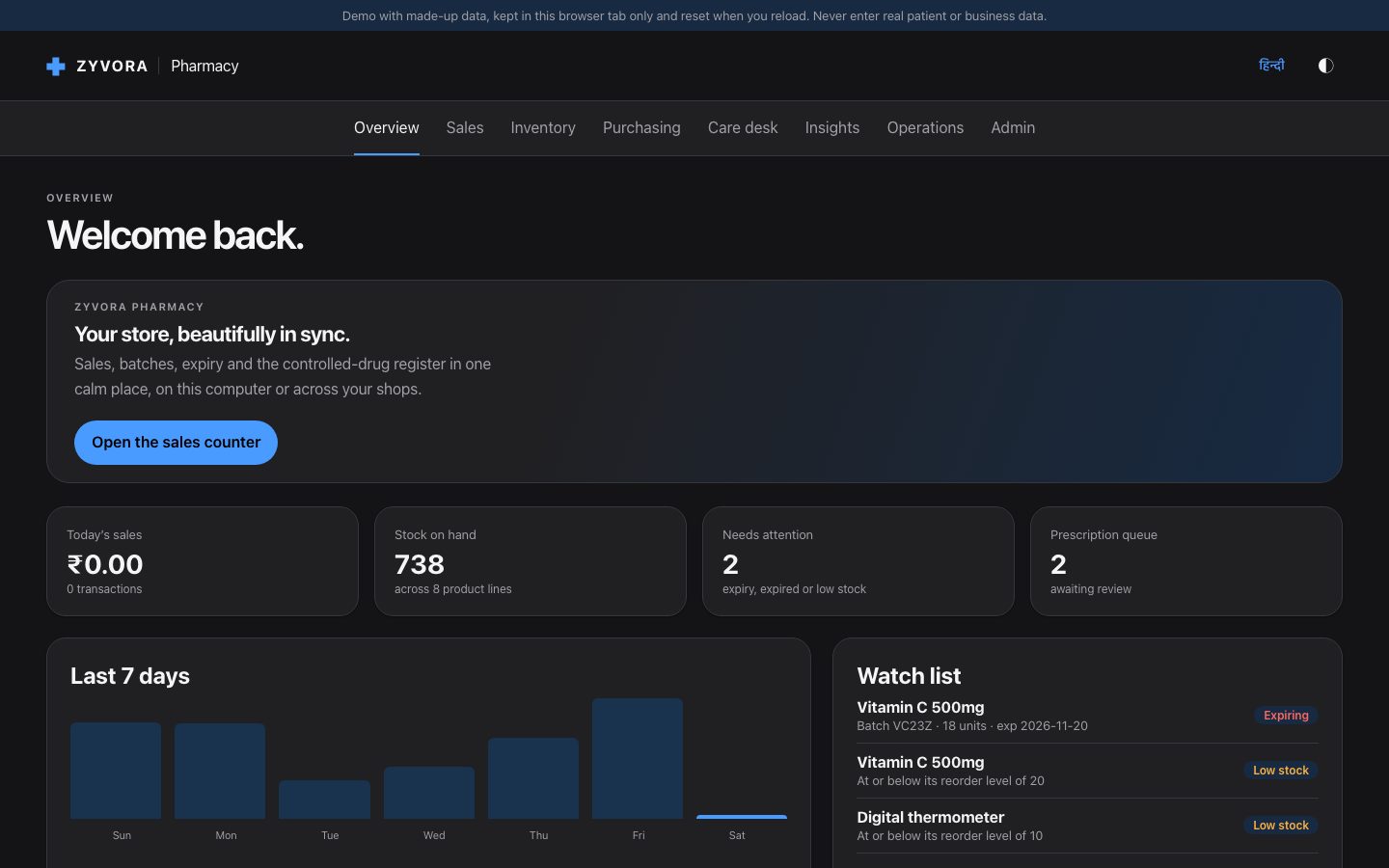Click the Friday bar, the tallest
This screenshot has height=868, width=1389.
(x=638, y=759)
